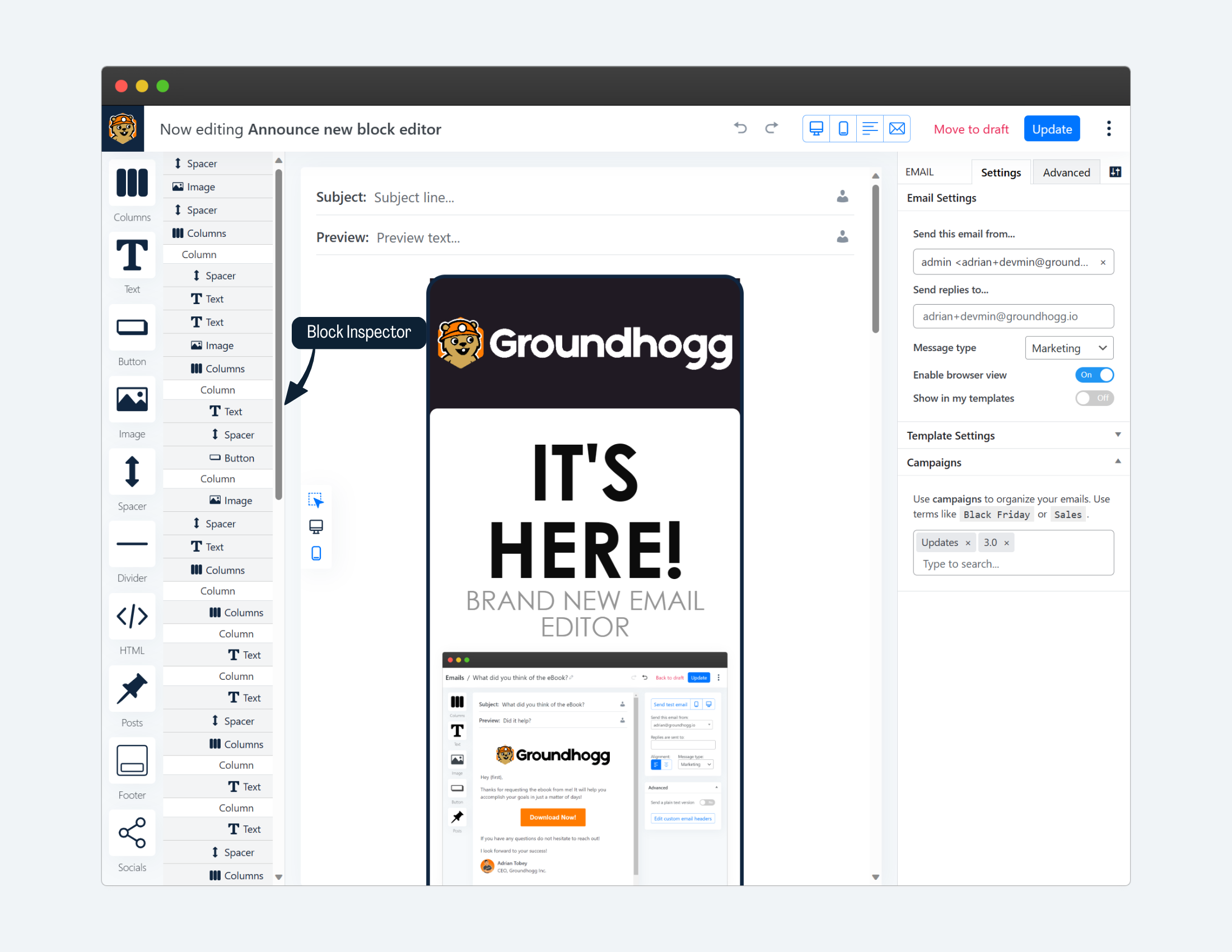This screenshot has height=952, width=1232.
Task: Send test email envelope icon
Action: coord(897,129)
